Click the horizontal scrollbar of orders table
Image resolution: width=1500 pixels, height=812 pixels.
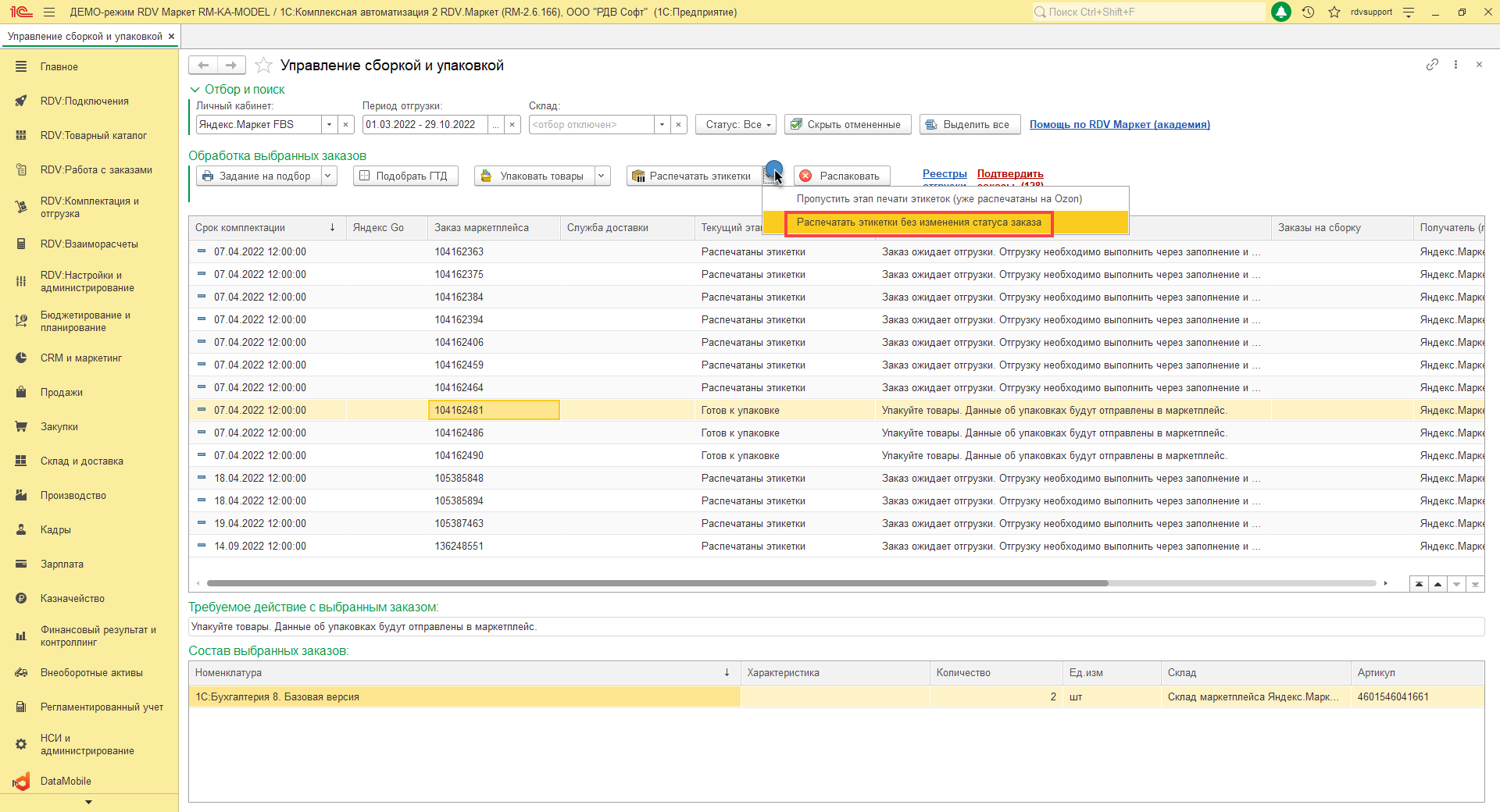pyautogui.click(x=656, y=583)
